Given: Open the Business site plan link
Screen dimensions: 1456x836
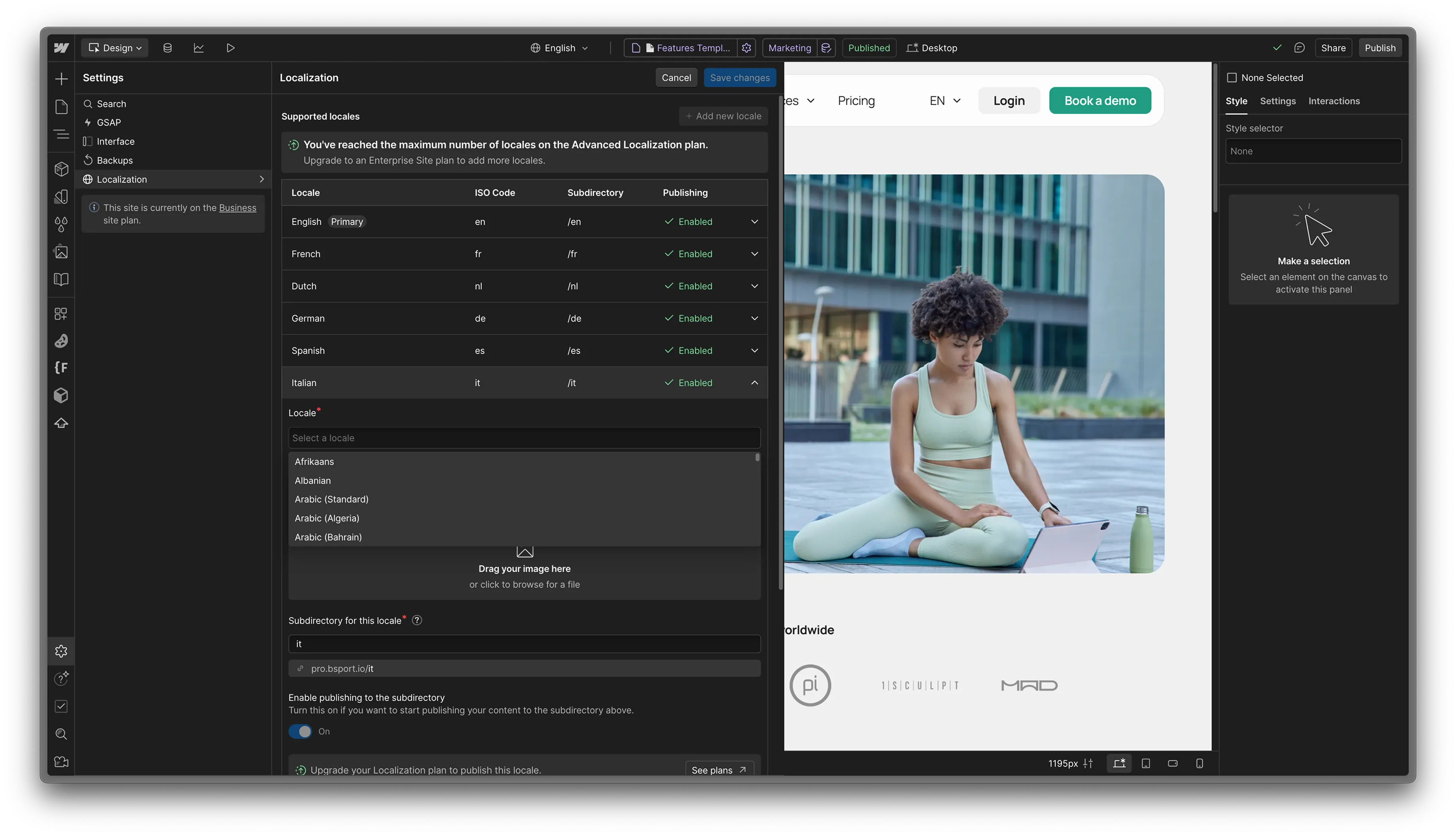Looking at the screenshot, I should [237, 208].
